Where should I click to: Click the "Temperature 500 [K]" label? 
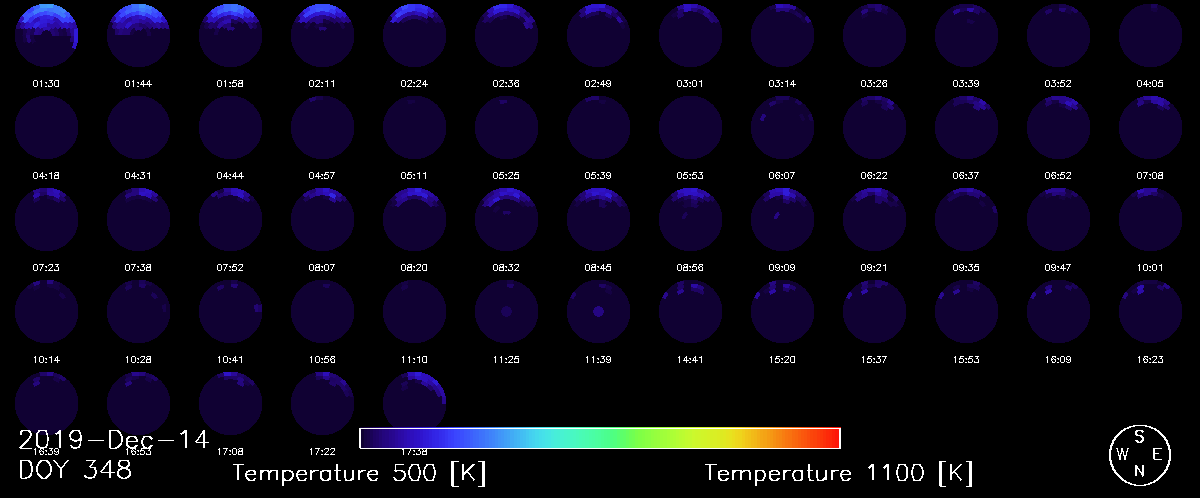coord(360,473)
